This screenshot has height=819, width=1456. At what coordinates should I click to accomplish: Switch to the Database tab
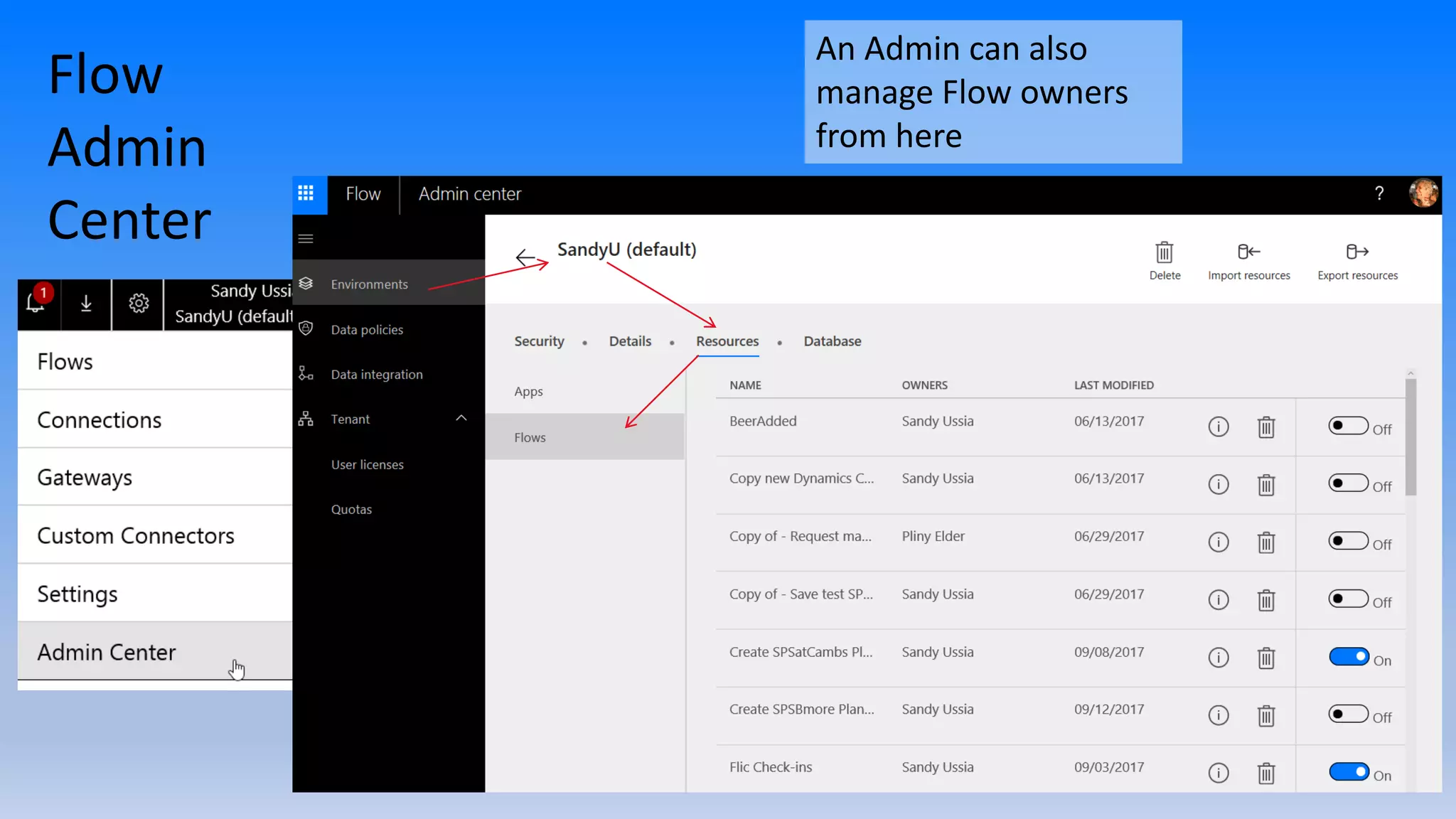833,341
